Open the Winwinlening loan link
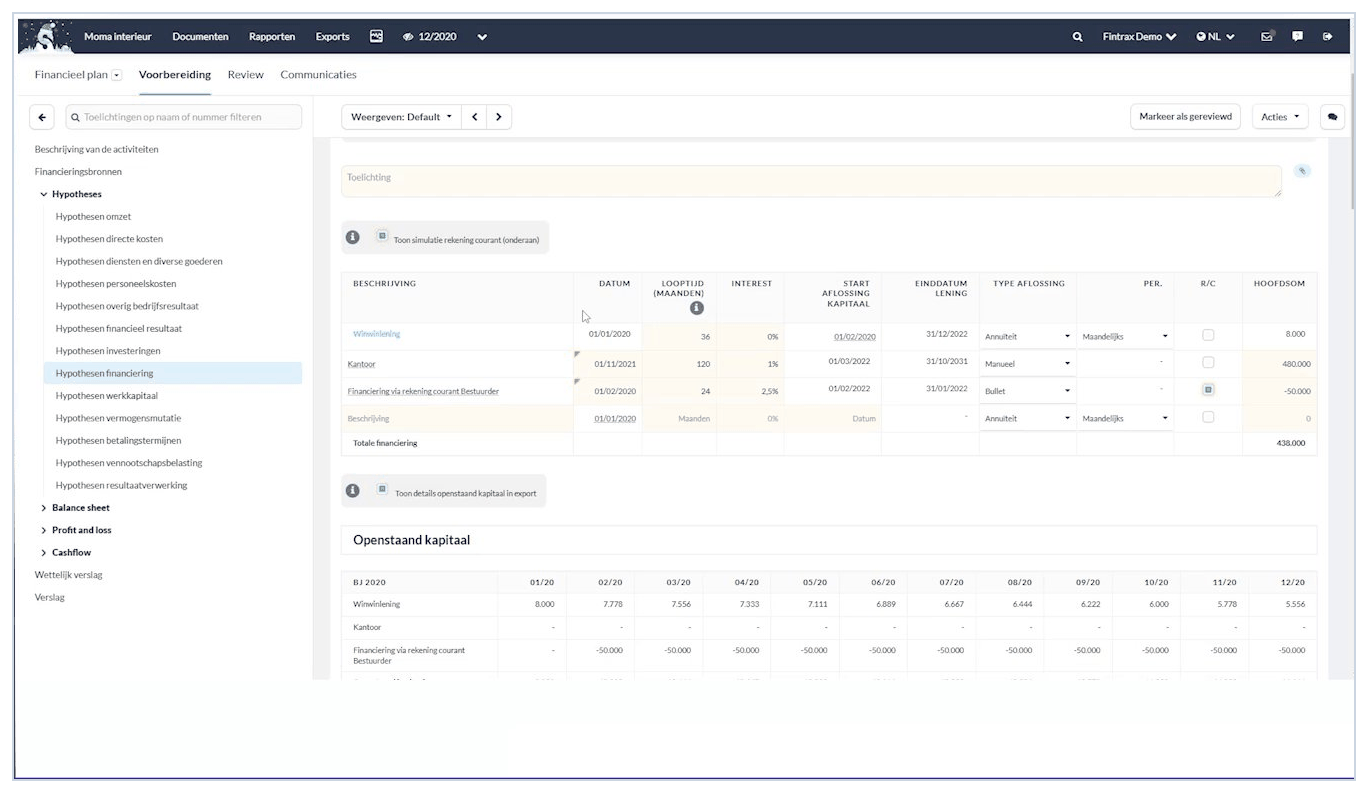This screenshot has height=793, width=1368. (376, 334)
